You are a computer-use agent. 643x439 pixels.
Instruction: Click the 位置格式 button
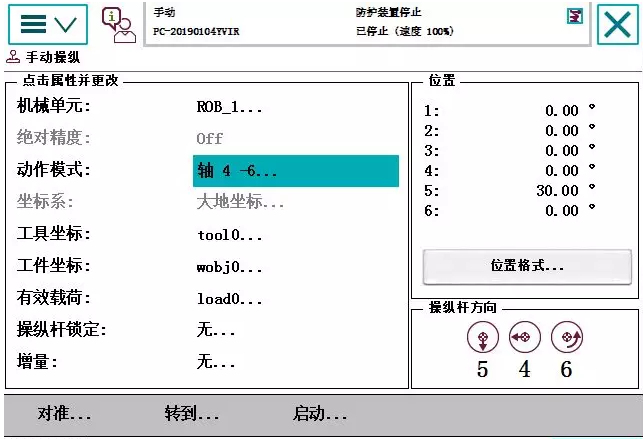pyautogui.click(x=527, y=266)
